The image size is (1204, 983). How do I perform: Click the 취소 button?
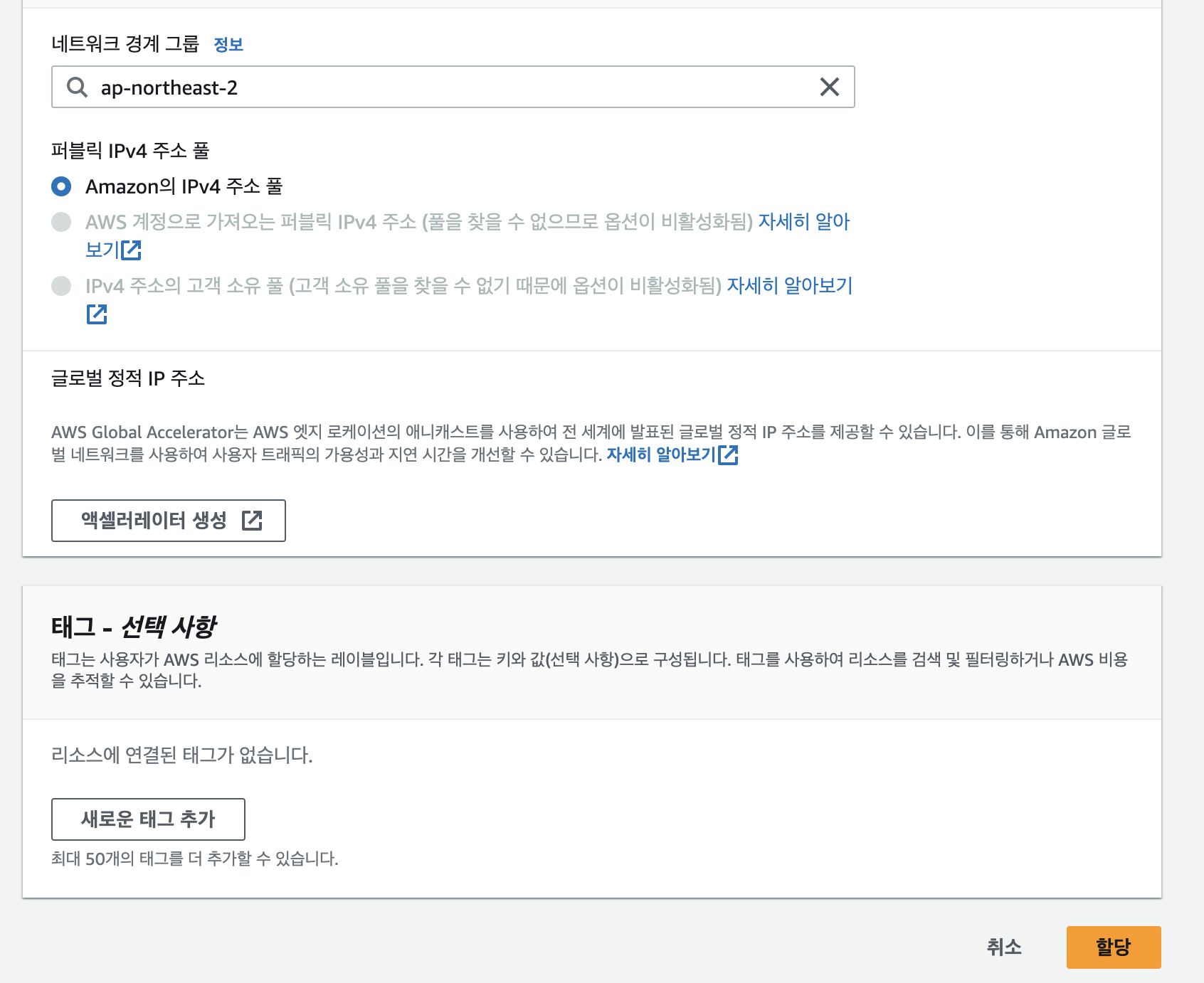(x=1004, y=947)
